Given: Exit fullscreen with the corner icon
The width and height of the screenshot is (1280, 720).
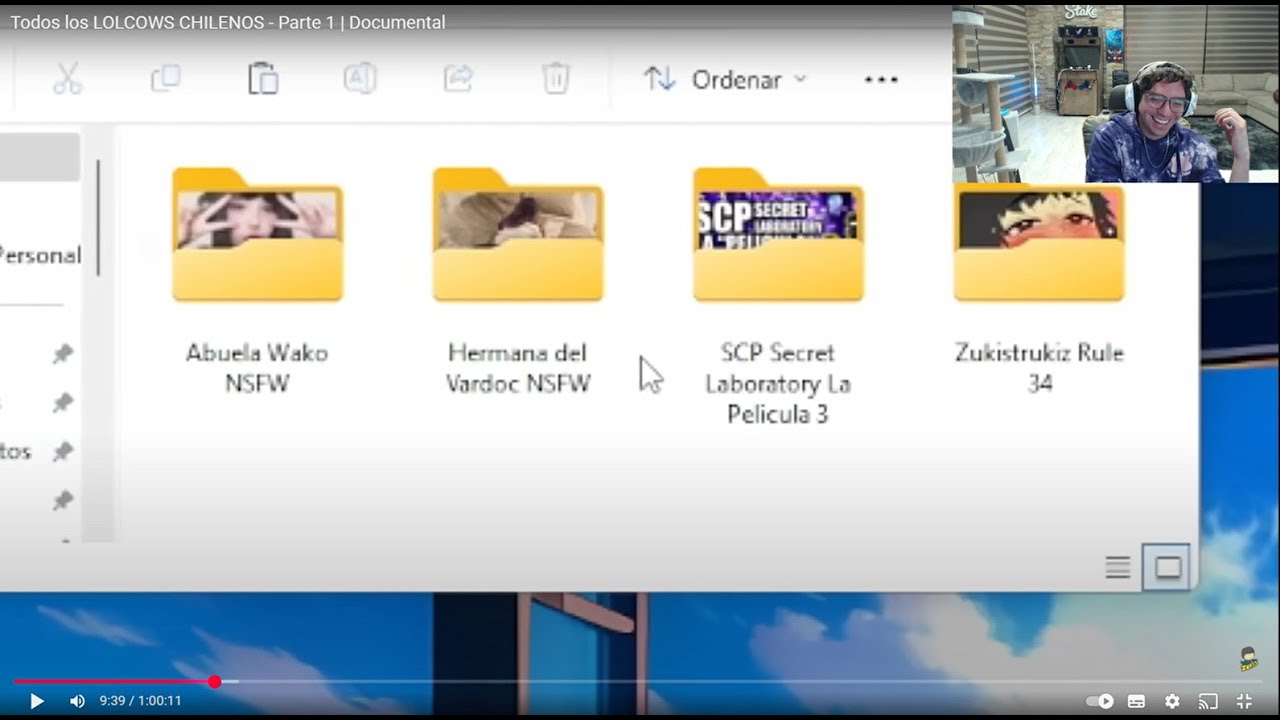Looking at the screenshot, I should pos(1245,701).
